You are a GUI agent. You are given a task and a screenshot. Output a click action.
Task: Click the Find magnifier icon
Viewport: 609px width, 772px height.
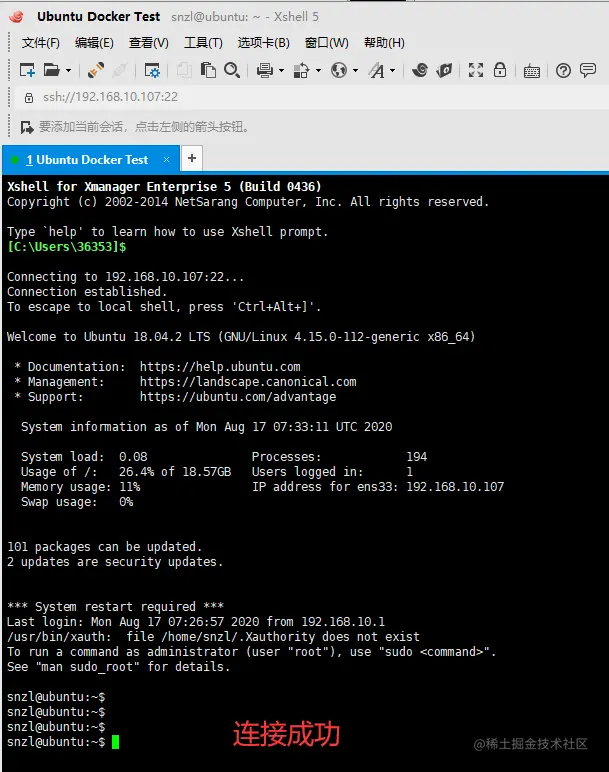click(x=232, y=70)
